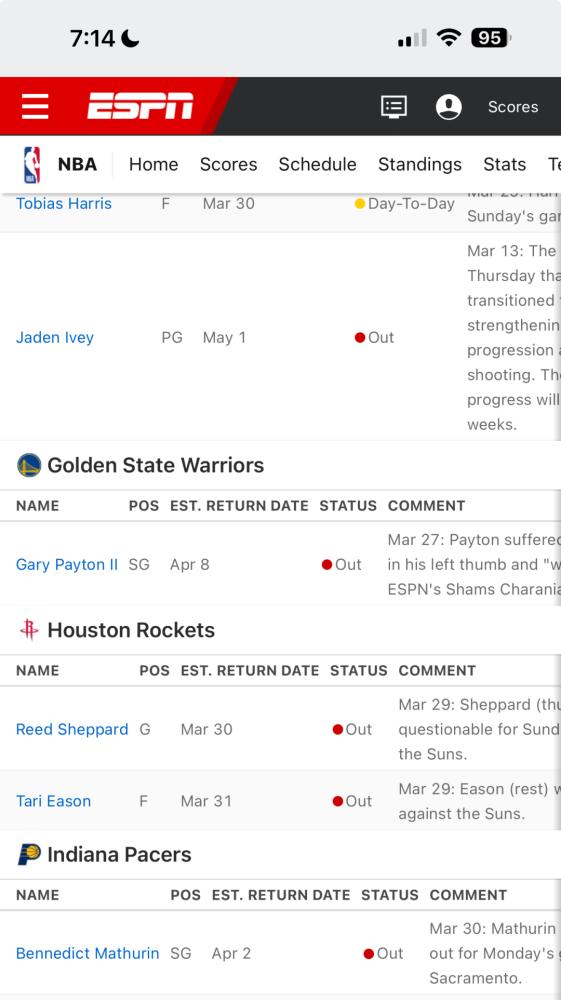Viewport: 561px width, 1000px height.
Task: Open Tobias Harris player page
Action: 64,203
